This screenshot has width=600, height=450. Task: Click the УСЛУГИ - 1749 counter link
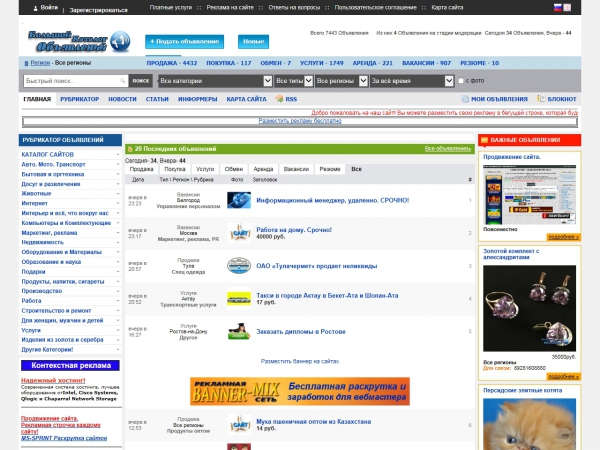(322, 63)
